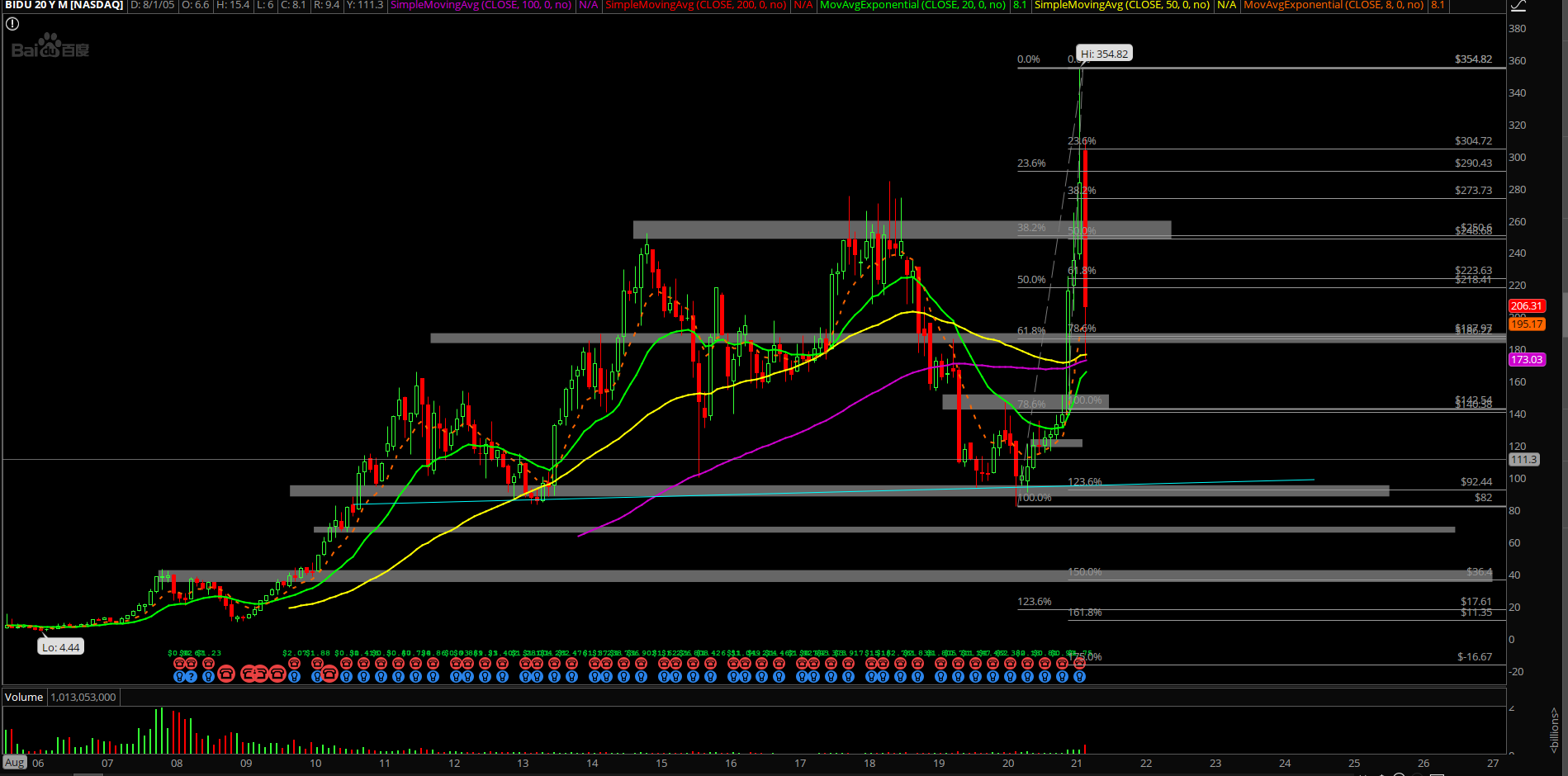This screenshot has width=1568, height=776.
Task: Select the $290.43 Fibonacci level label
Action: tap(1473, 163)
